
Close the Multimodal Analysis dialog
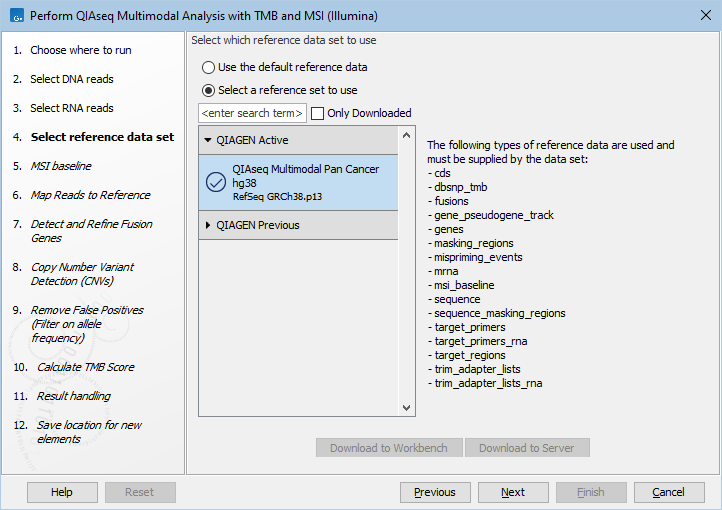tap(705, 15)
